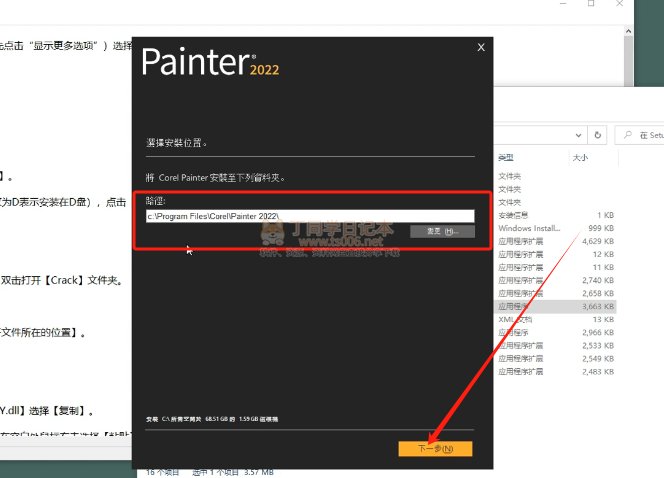Viewport: 664px width, 478px height.
Task: Select the 2,740 KB file row
Action: point(556,280)
